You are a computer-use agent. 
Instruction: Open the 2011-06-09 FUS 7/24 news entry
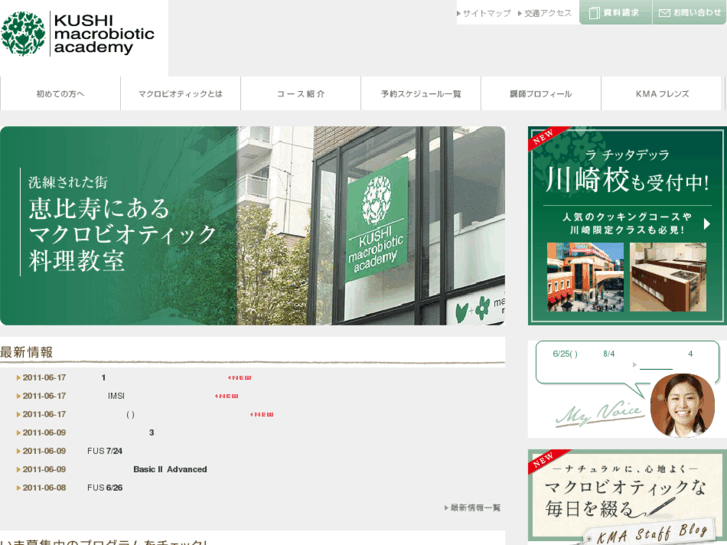(x=70, y=451)
